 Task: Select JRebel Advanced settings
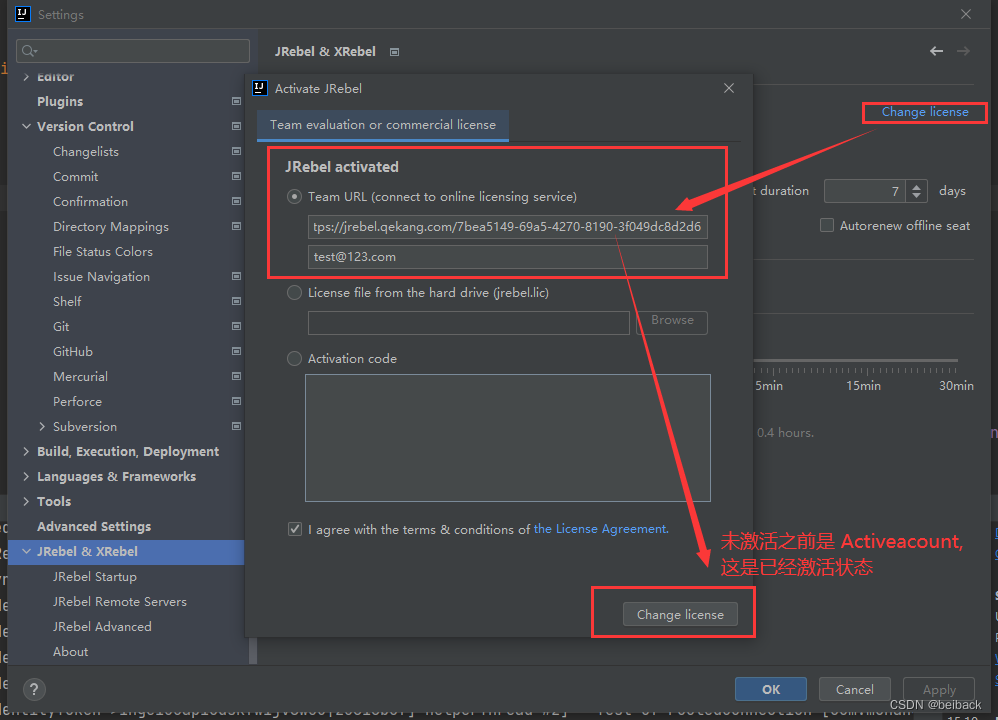coord(102,626)
